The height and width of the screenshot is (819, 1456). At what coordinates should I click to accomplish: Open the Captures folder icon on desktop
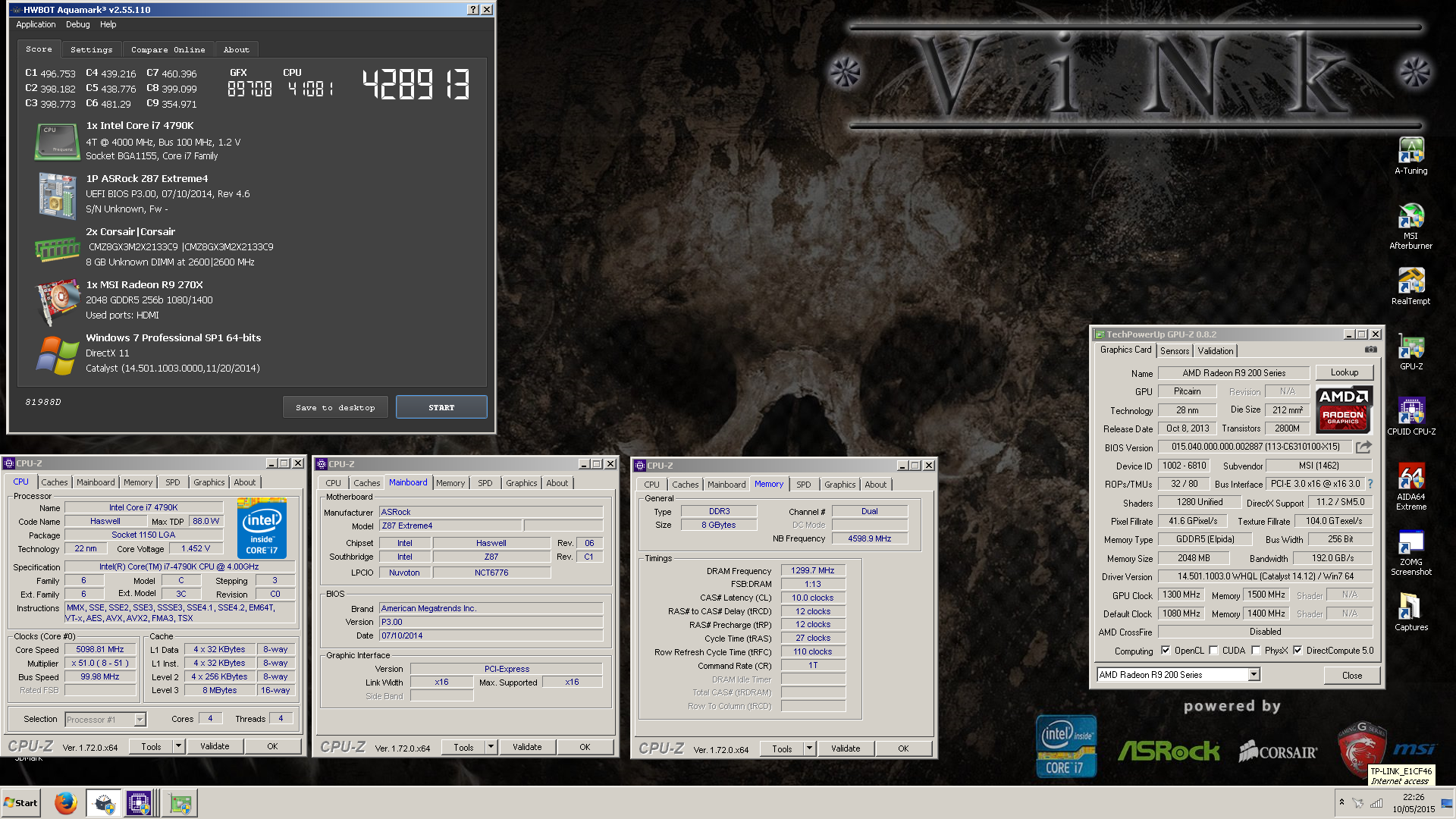pos(1410,611)
